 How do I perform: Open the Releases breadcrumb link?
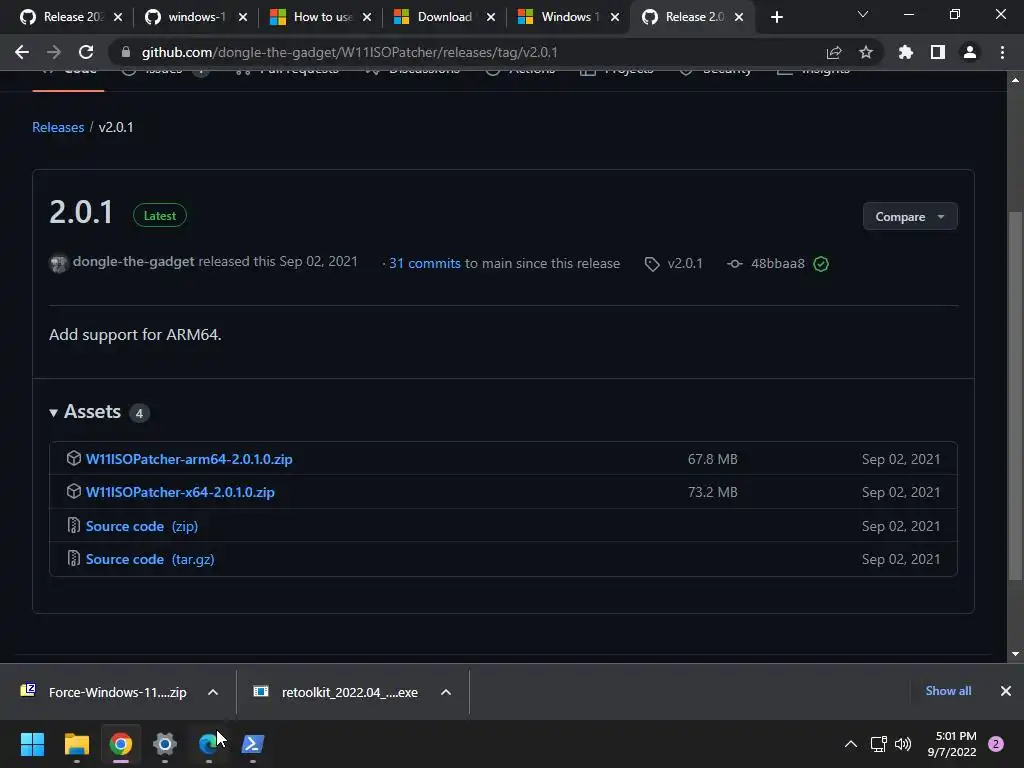[58, 127]
